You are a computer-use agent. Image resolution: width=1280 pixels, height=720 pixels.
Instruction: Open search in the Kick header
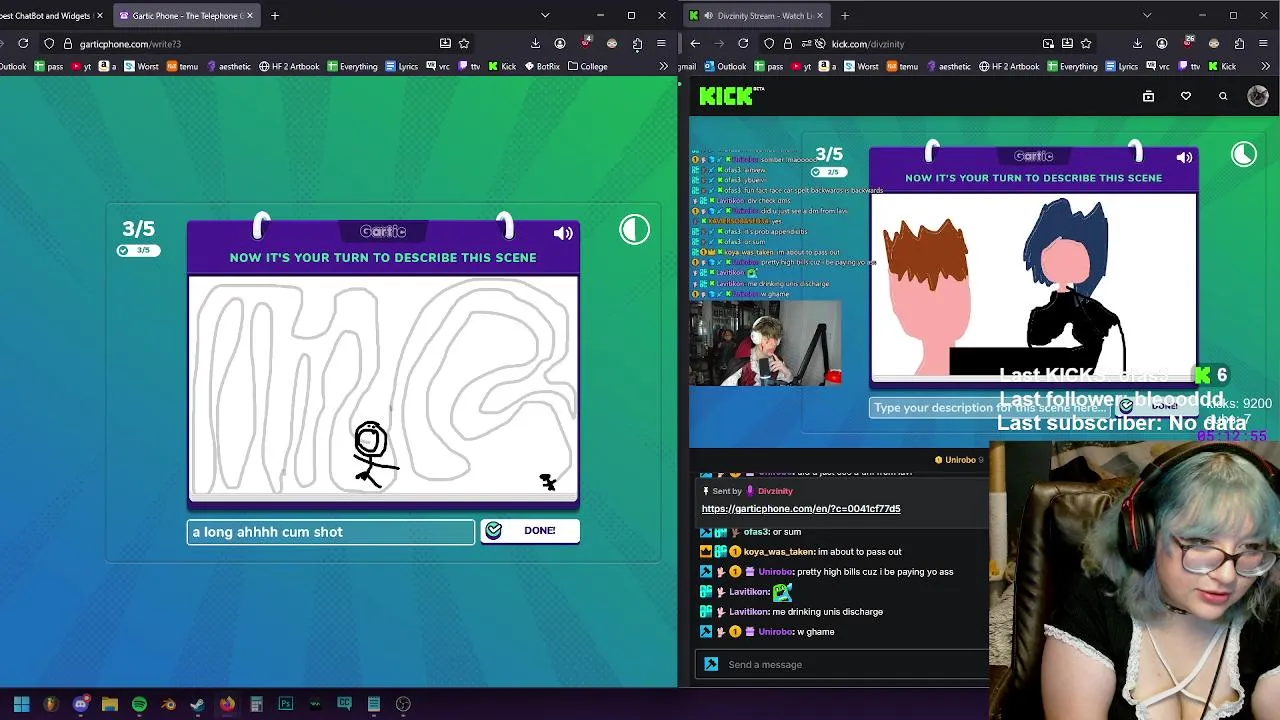coord(1223,96)
